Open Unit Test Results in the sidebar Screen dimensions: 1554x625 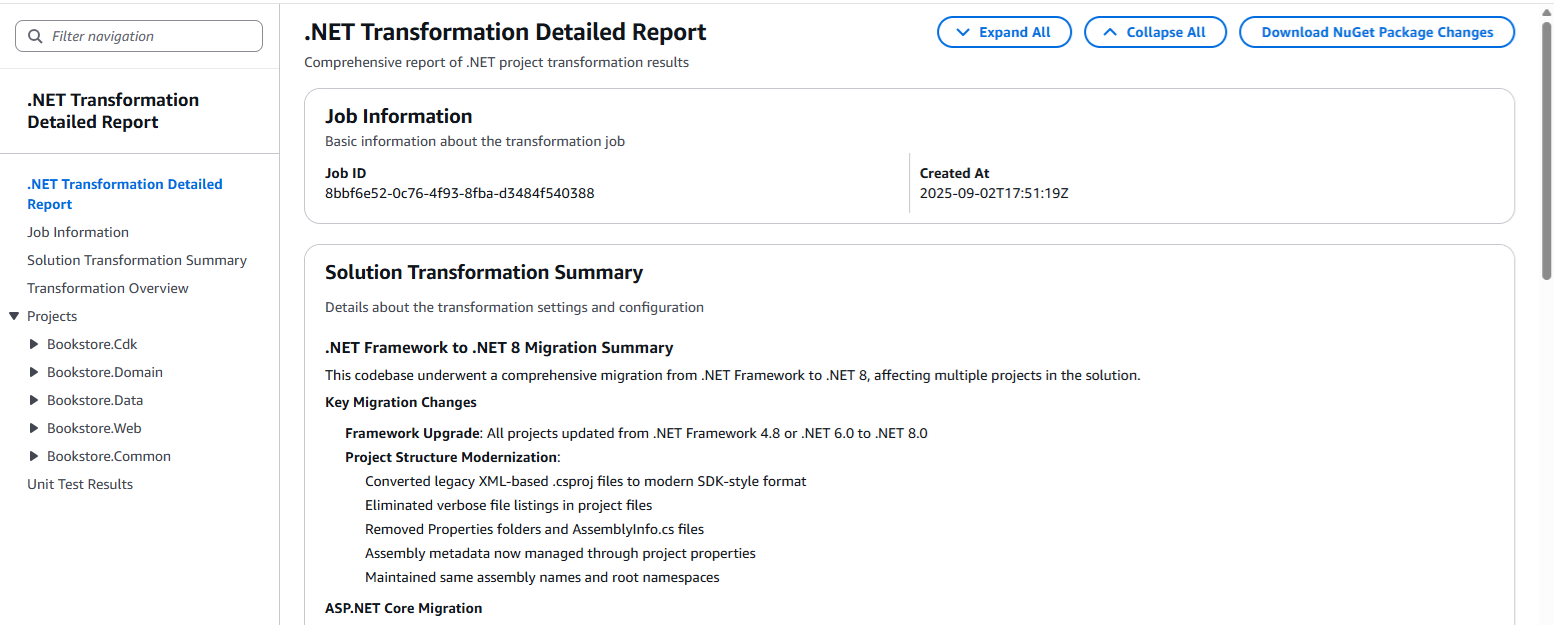(79, 483)
